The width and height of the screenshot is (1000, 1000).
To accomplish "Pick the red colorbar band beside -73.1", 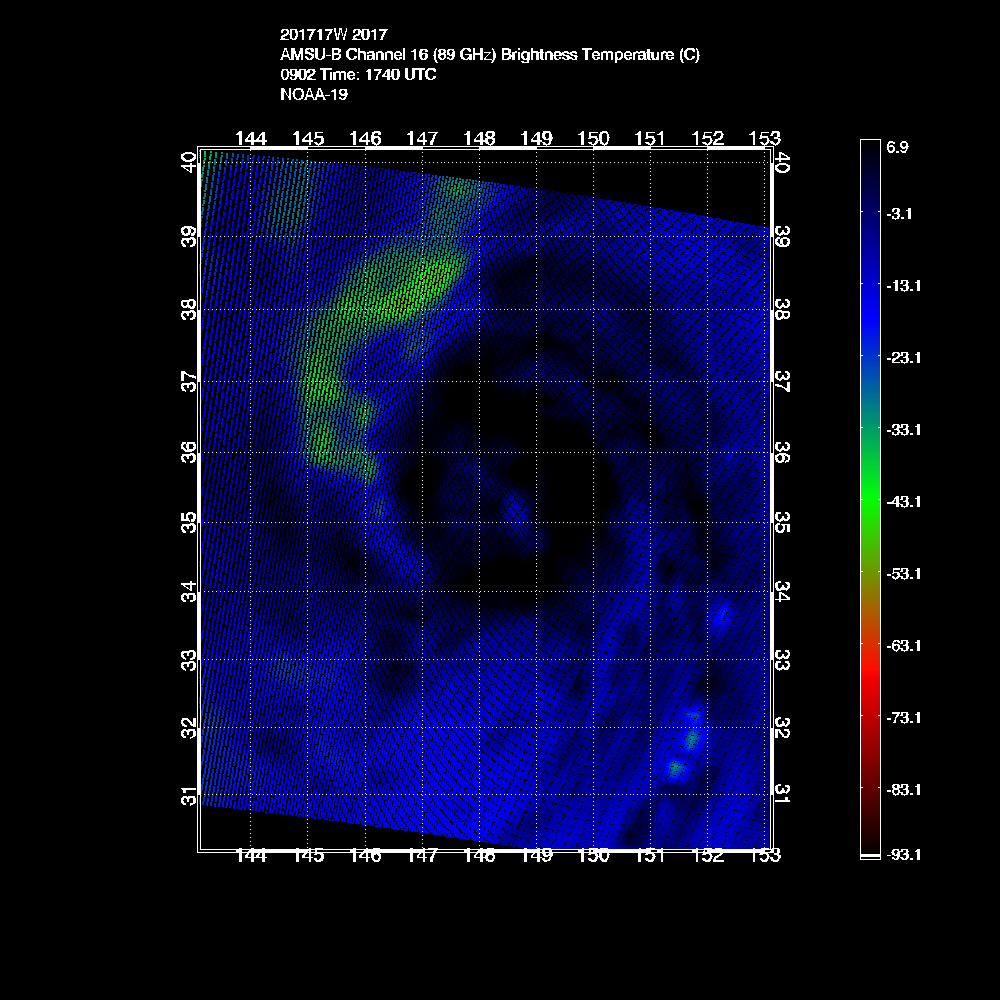I will pos(869,717).
